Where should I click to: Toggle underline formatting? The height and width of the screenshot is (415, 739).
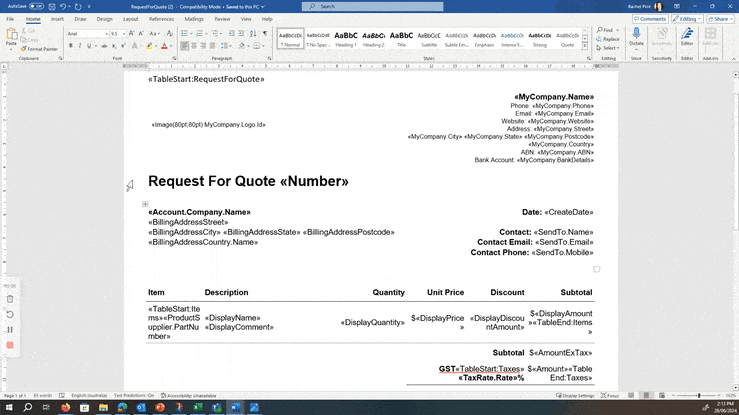88,46
